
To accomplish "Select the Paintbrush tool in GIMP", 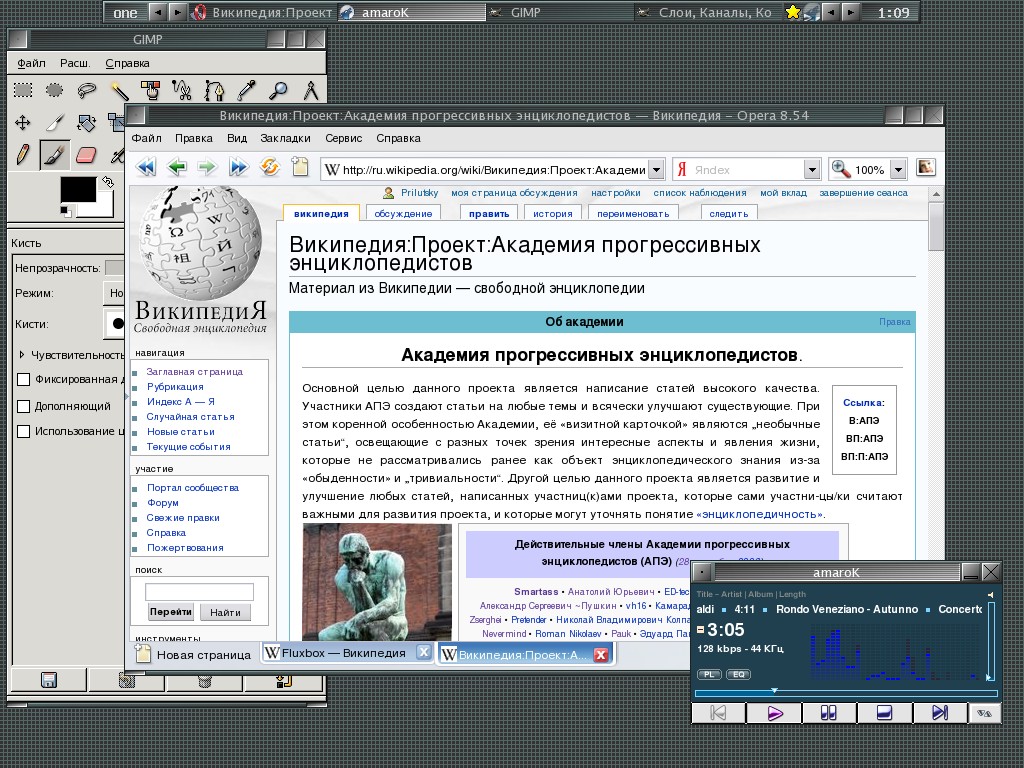I will 54,155.
